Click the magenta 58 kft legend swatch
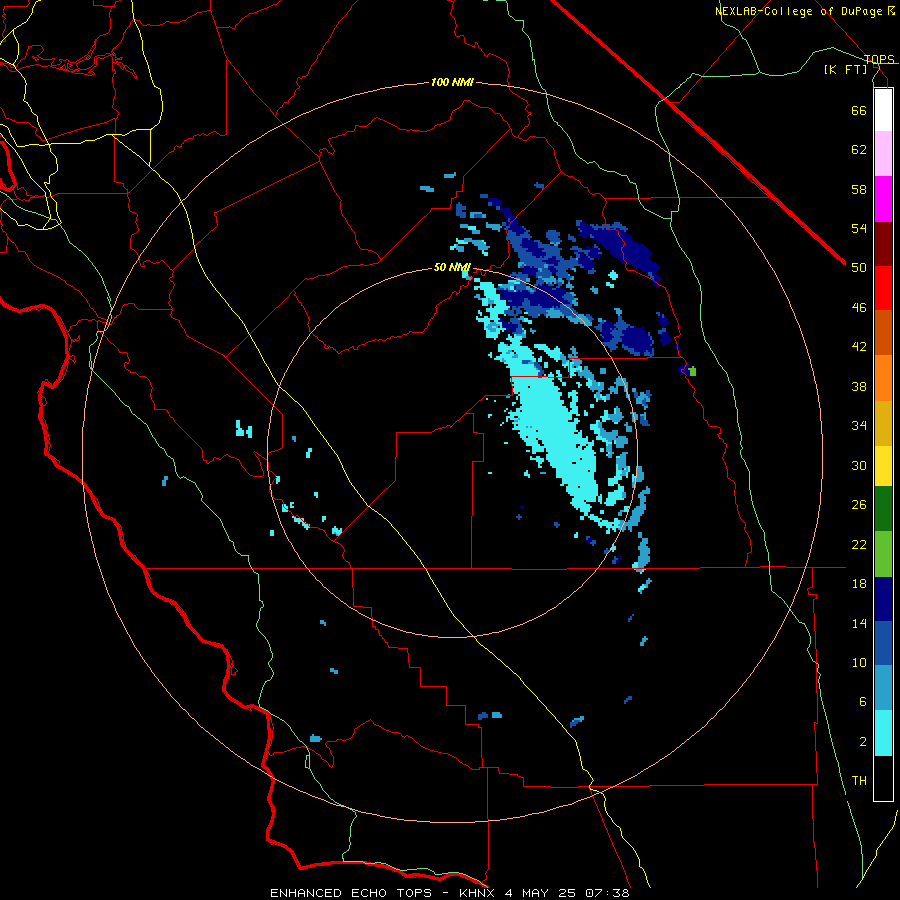 click(x=883, y=199)
